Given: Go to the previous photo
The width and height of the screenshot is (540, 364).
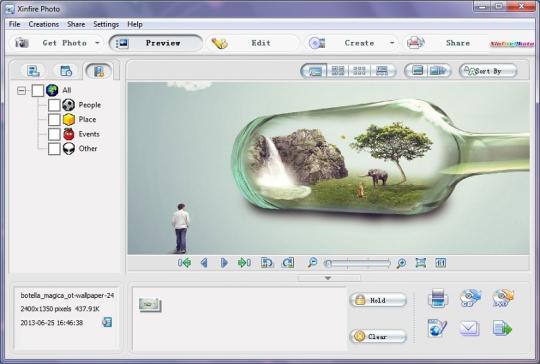Looking at the screenshot, I should [x=204, y=263].
